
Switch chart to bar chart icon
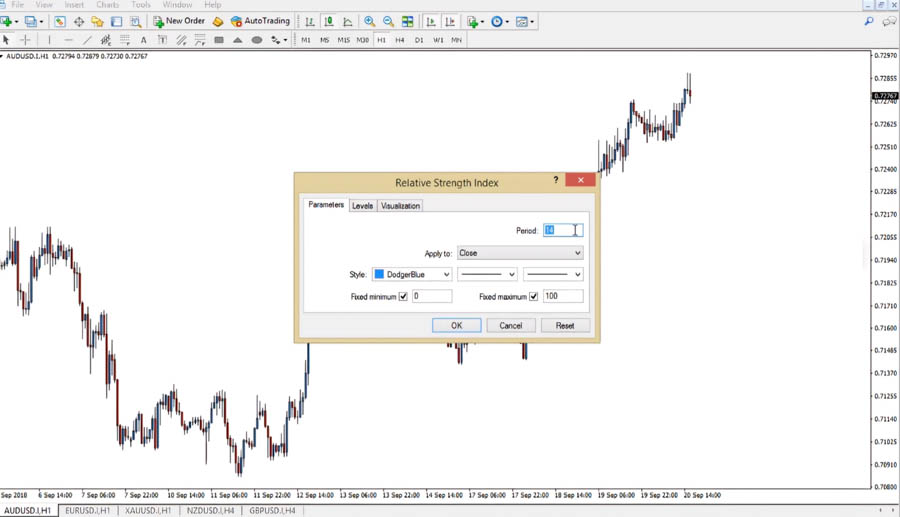pyautogui.click(x=310, y=21)
